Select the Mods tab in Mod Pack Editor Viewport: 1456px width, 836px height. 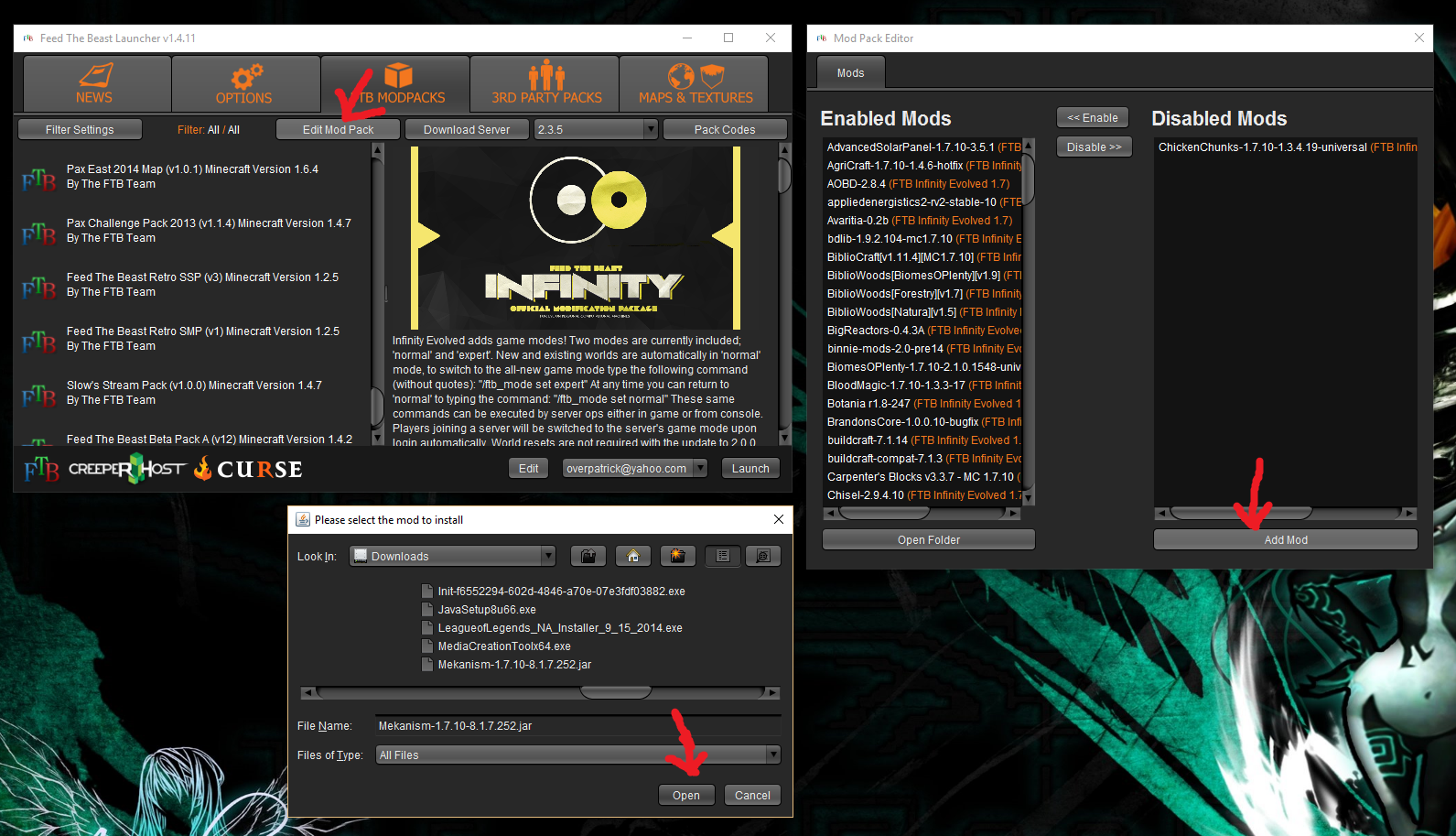coord(850,73)
